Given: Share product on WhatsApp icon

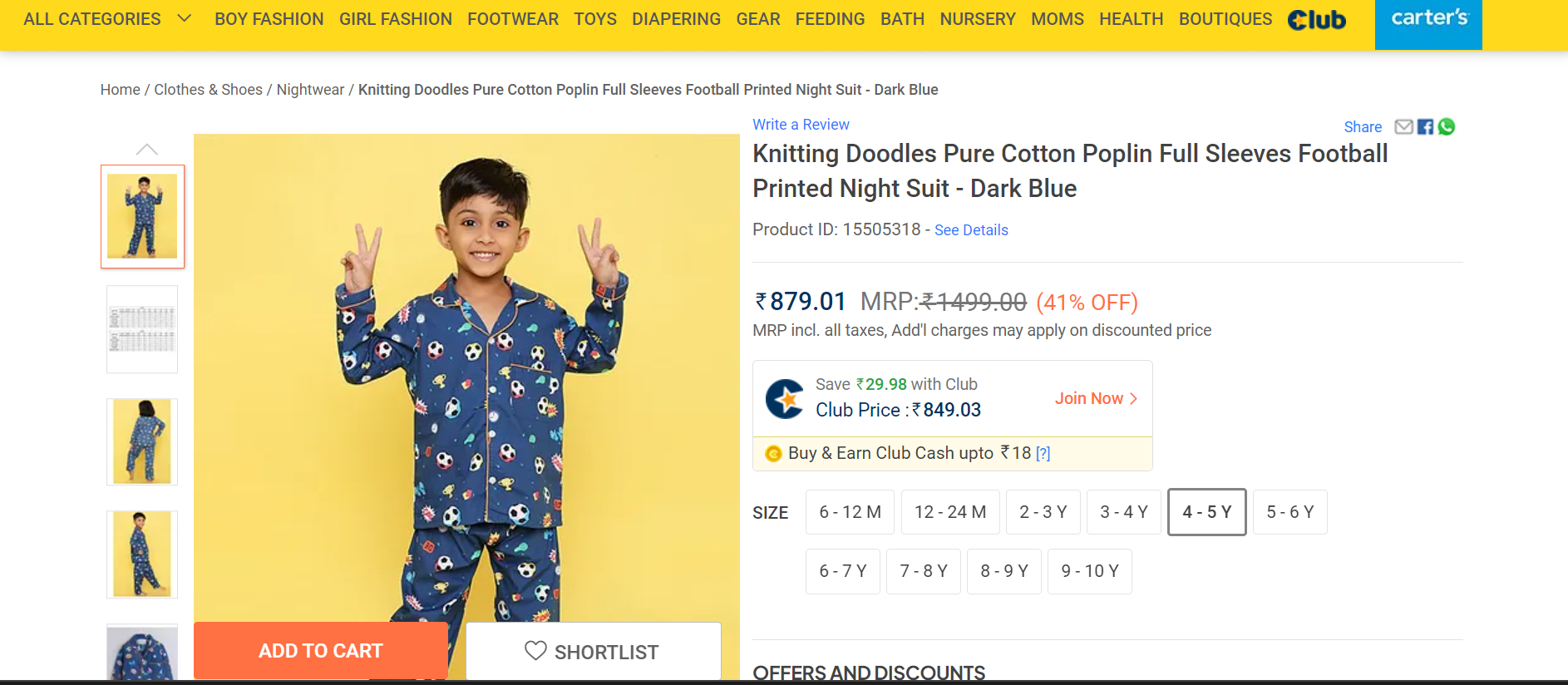Looking at the screenshot, I should point(1447,127).
